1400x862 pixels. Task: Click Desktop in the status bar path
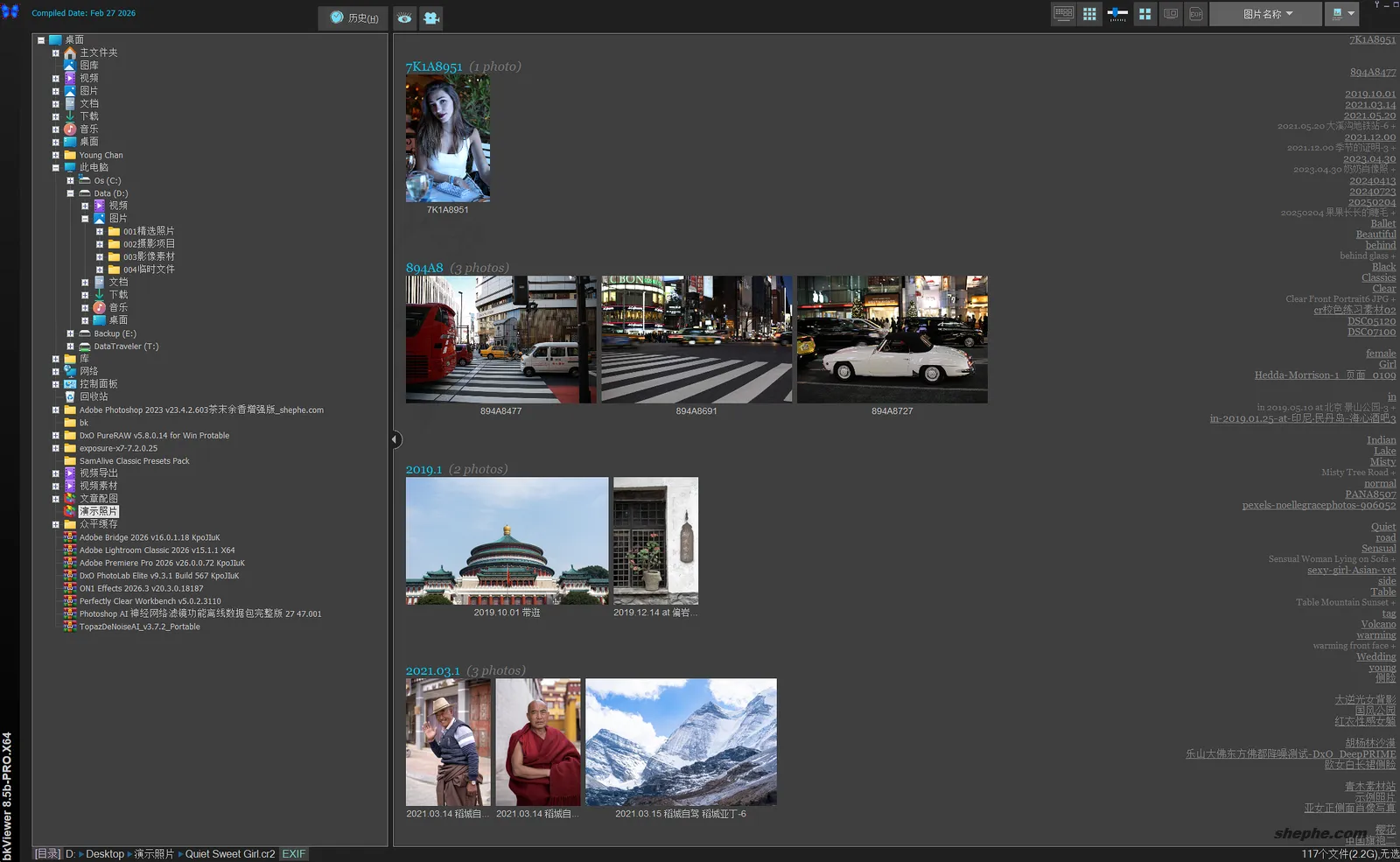tap(104, 853)
